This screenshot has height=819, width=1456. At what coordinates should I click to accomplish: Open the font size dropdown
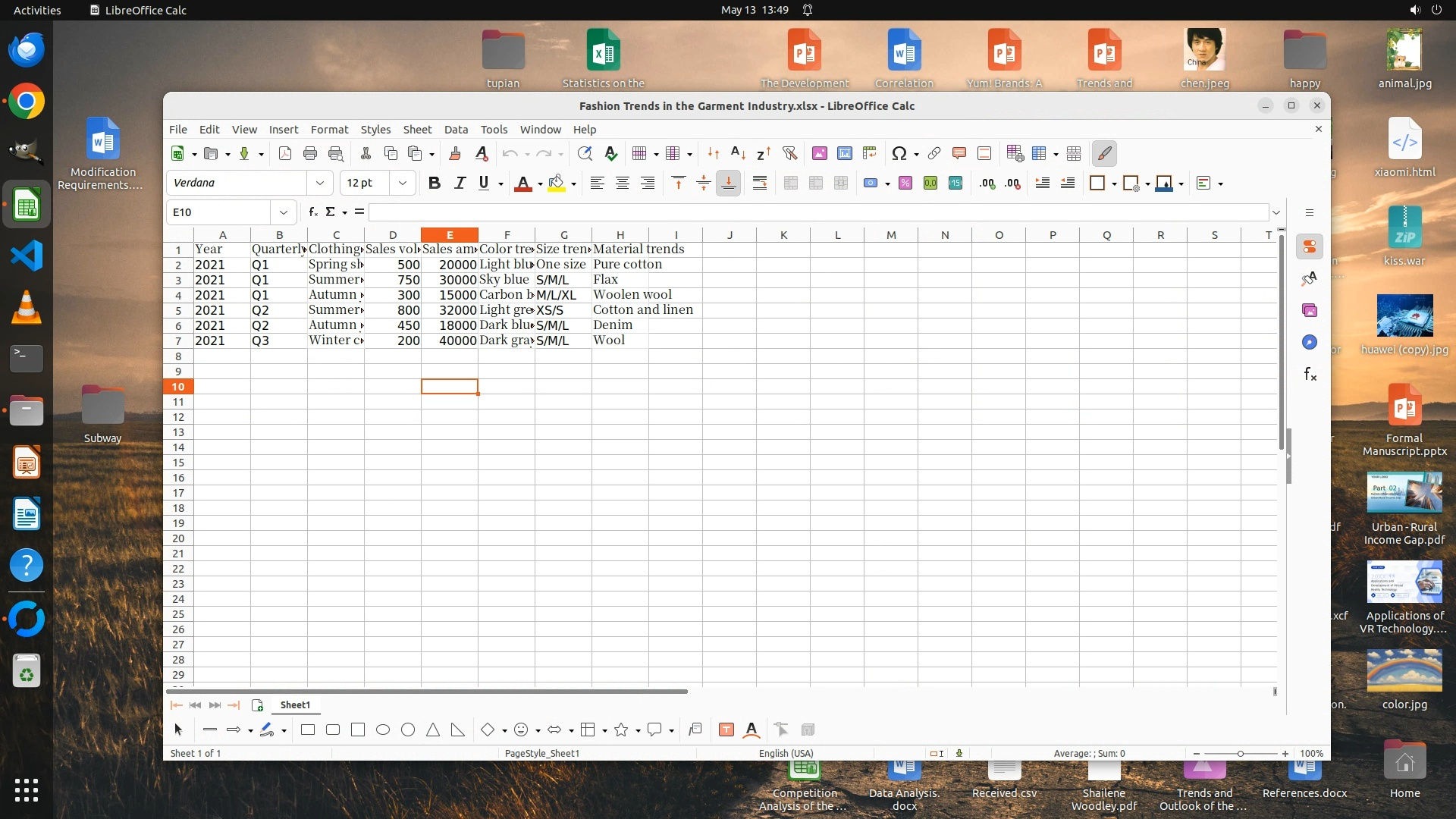click(402, 183)
